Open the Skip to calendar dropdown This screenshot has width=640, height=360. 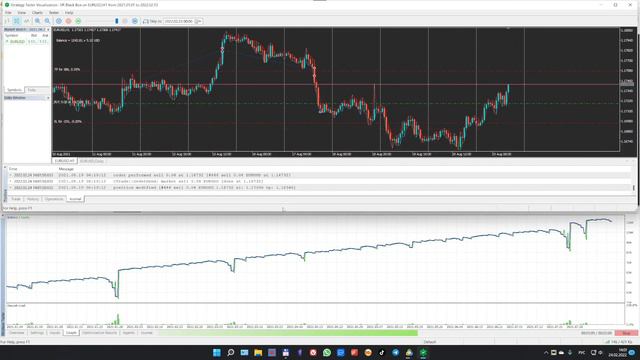point(199,21)
